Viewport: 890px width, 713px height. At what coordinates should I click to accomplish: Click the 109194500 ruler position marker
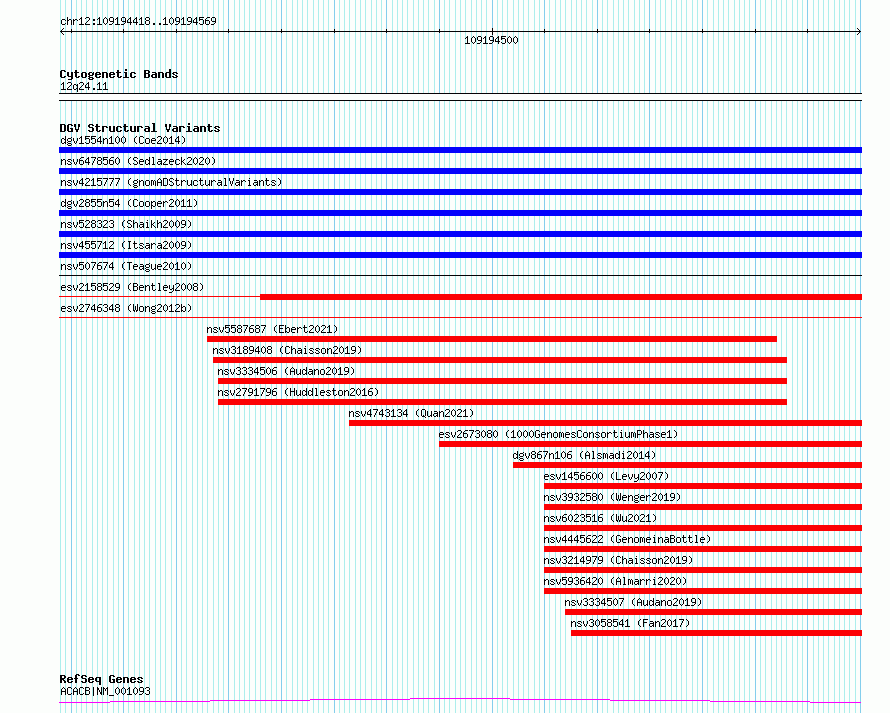(491, 40)
